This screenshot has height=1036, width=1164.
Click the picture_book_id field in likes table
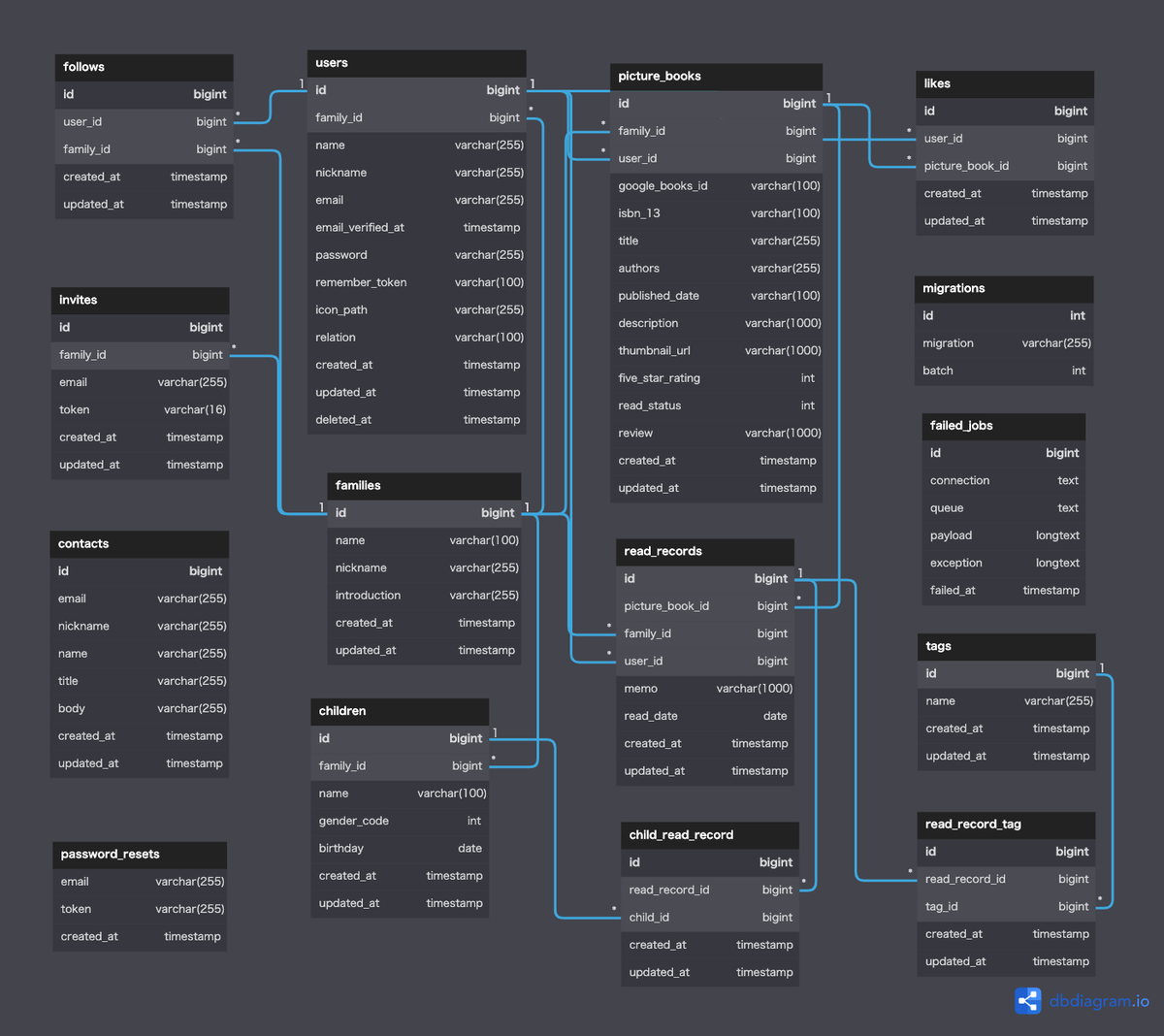pyautogui.click(x=1004, y=165)
